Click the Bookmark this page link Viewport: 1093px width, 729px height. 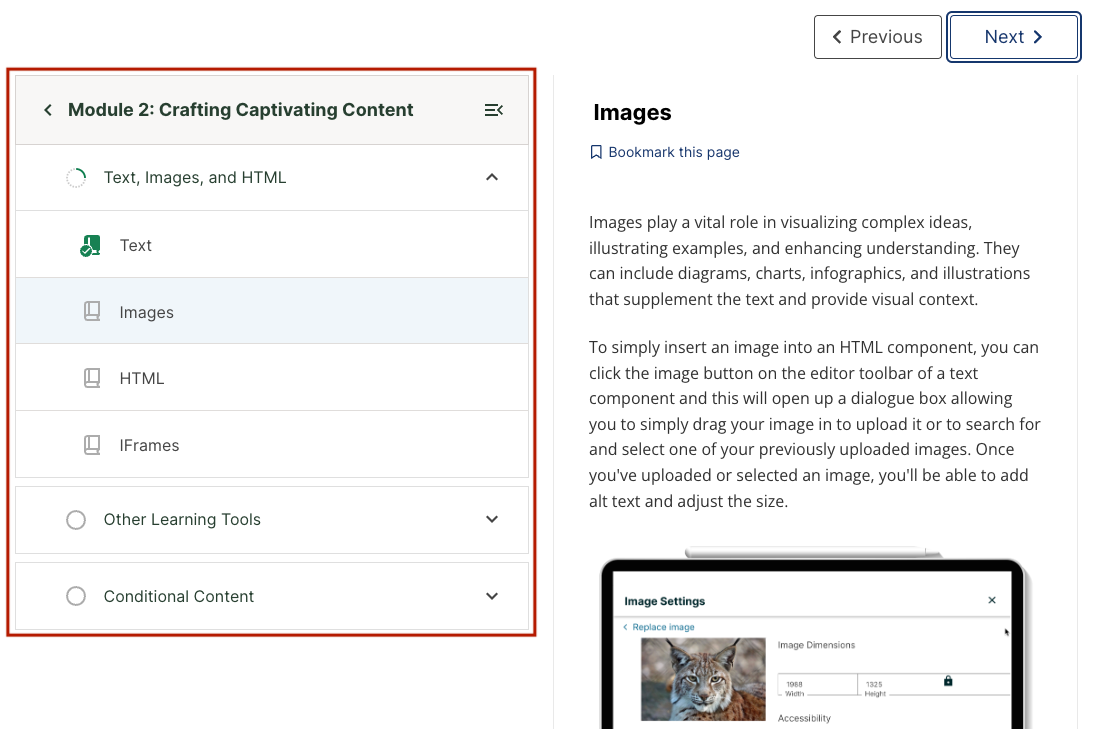click(x=673, y=152)
